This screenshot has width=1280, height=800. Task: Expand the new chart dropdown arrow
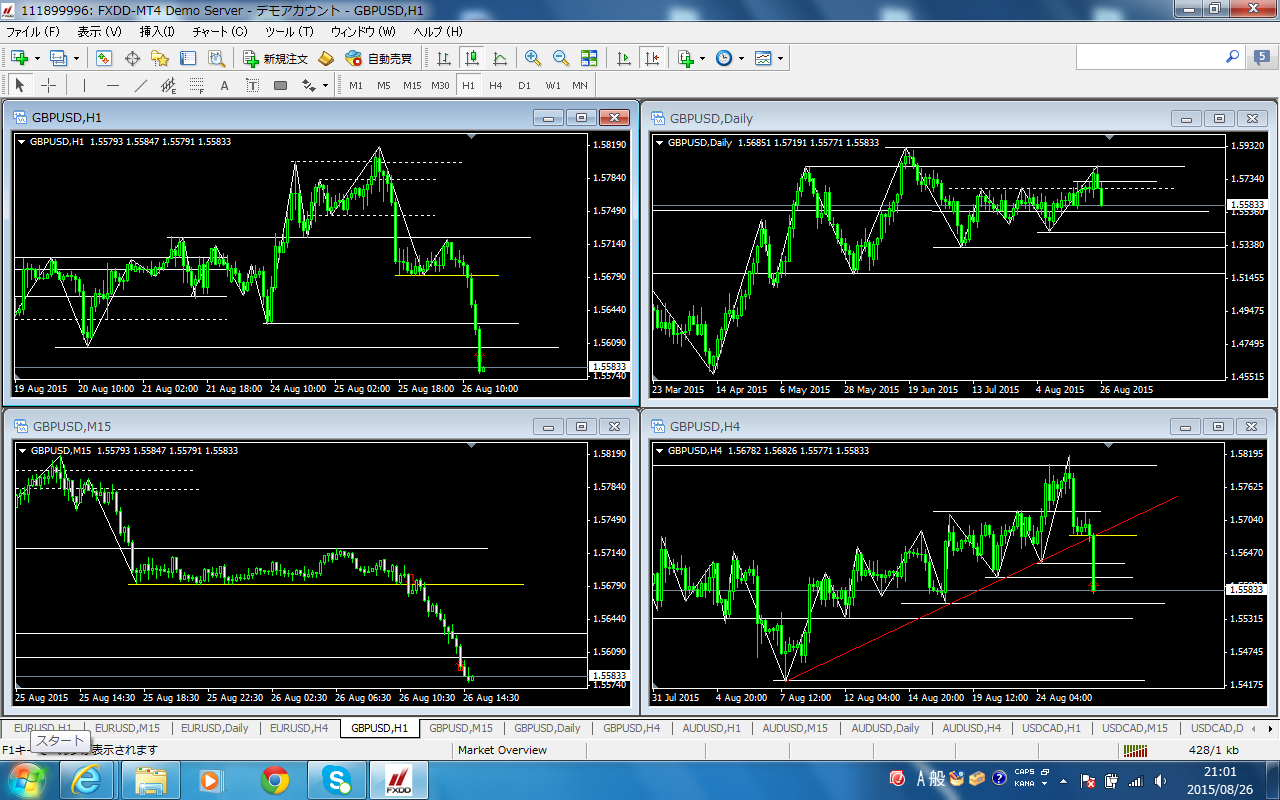point(38,58)
